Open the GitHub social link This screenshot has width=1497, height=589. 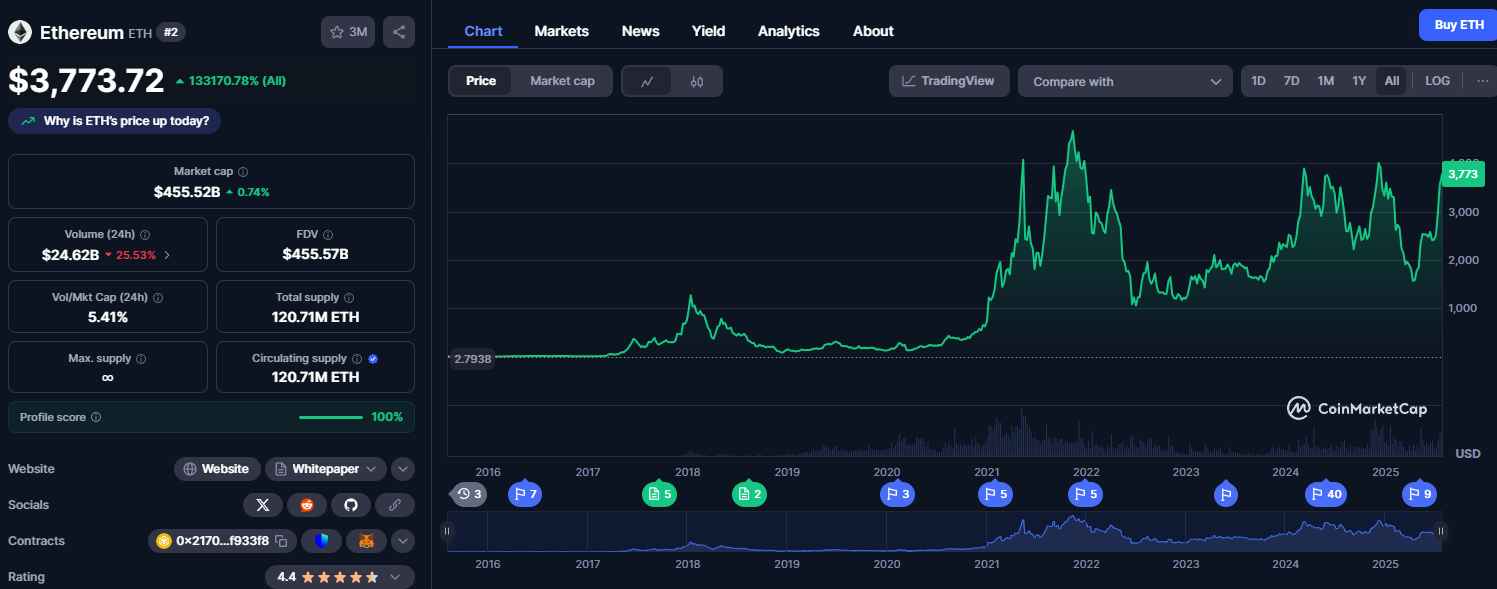pos(351,505)
